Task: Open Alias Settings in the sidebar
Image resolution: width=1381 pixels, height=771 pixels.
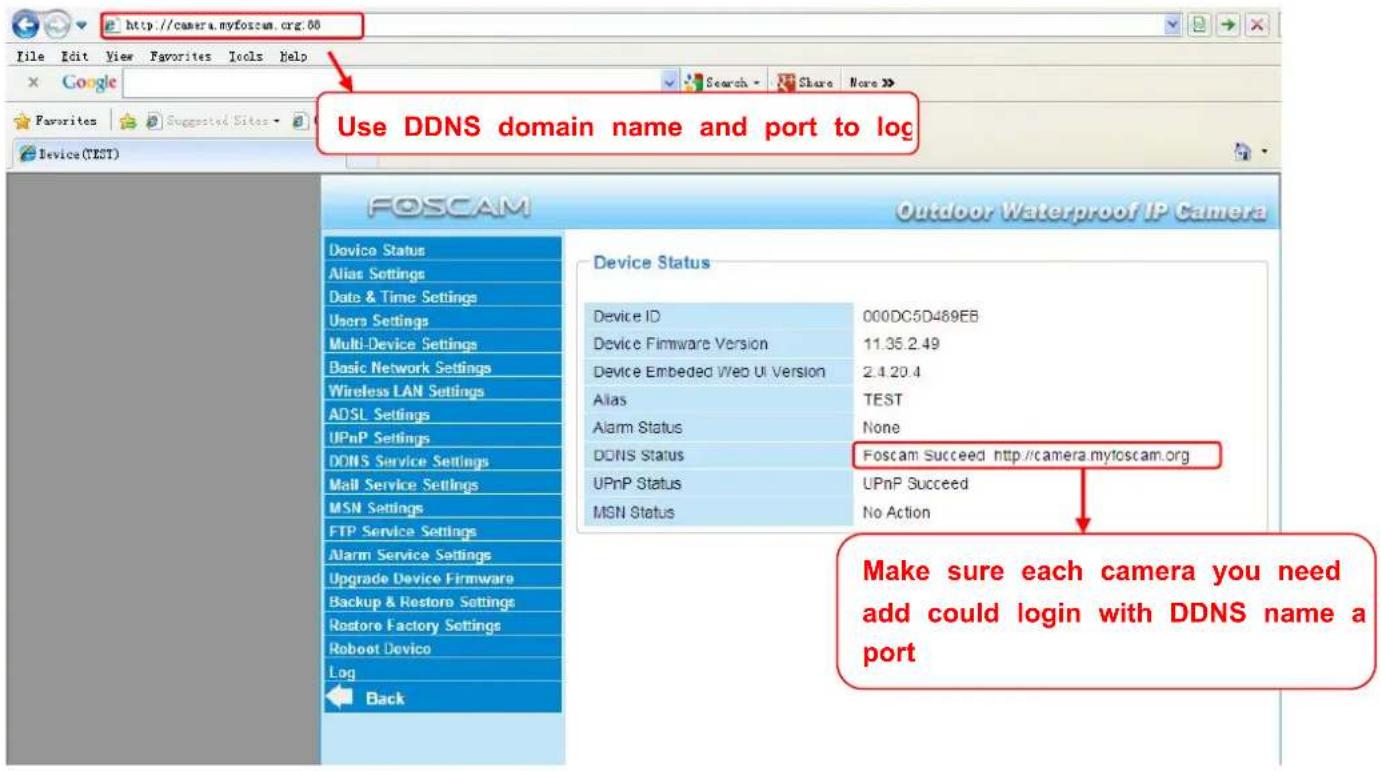Action: 443,273
